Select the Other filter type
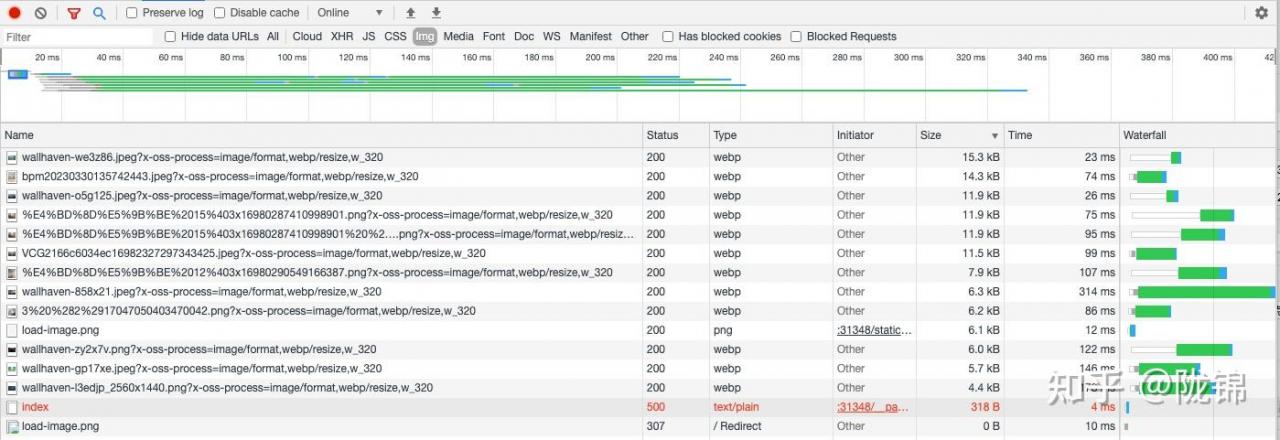This screenshot has width=1280, height=440. [635, 36]
